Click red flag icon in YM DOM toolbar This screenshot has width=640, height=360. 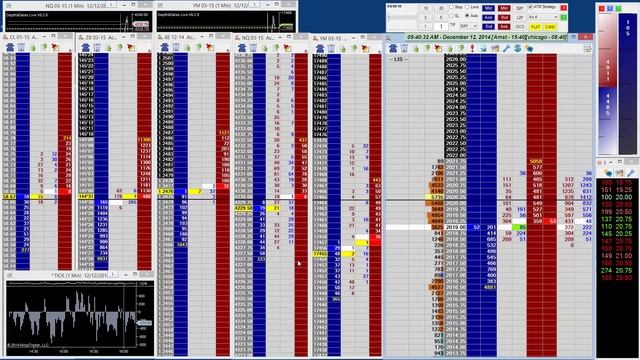[x=365, y=49]
